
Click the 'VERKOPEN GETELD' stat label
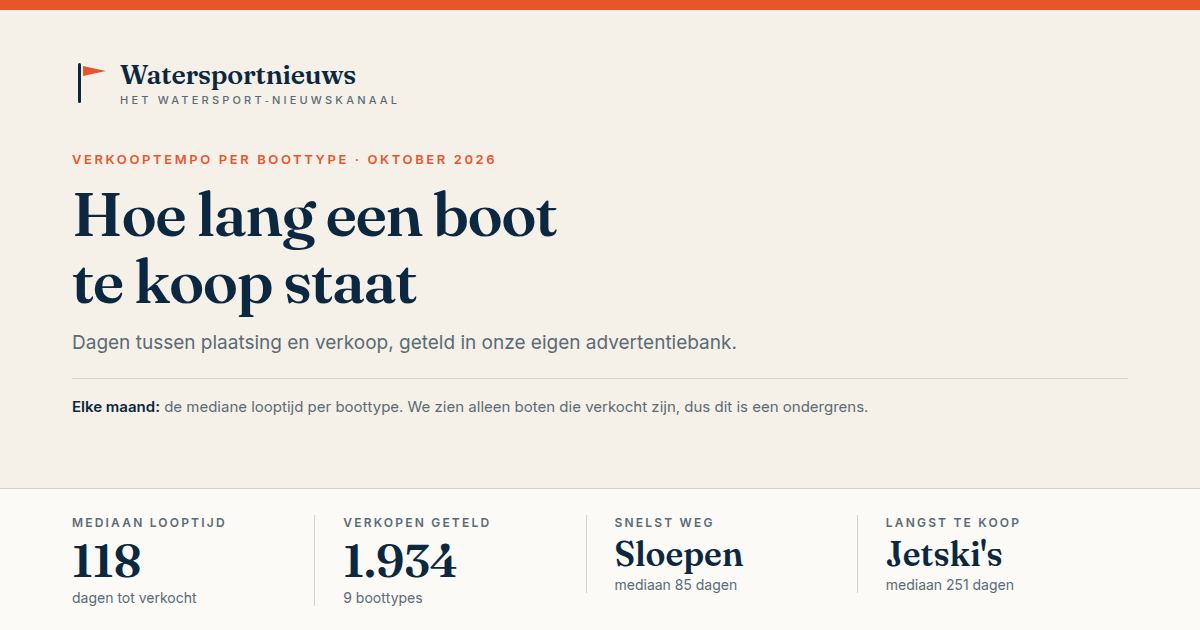[x=417, y=523]
